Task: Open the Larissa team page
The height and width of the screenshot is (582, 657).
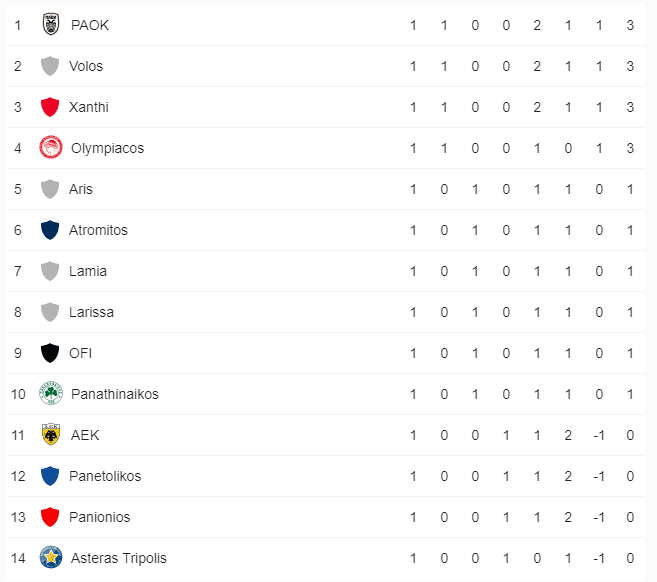Action: click(x=91, y=312)
